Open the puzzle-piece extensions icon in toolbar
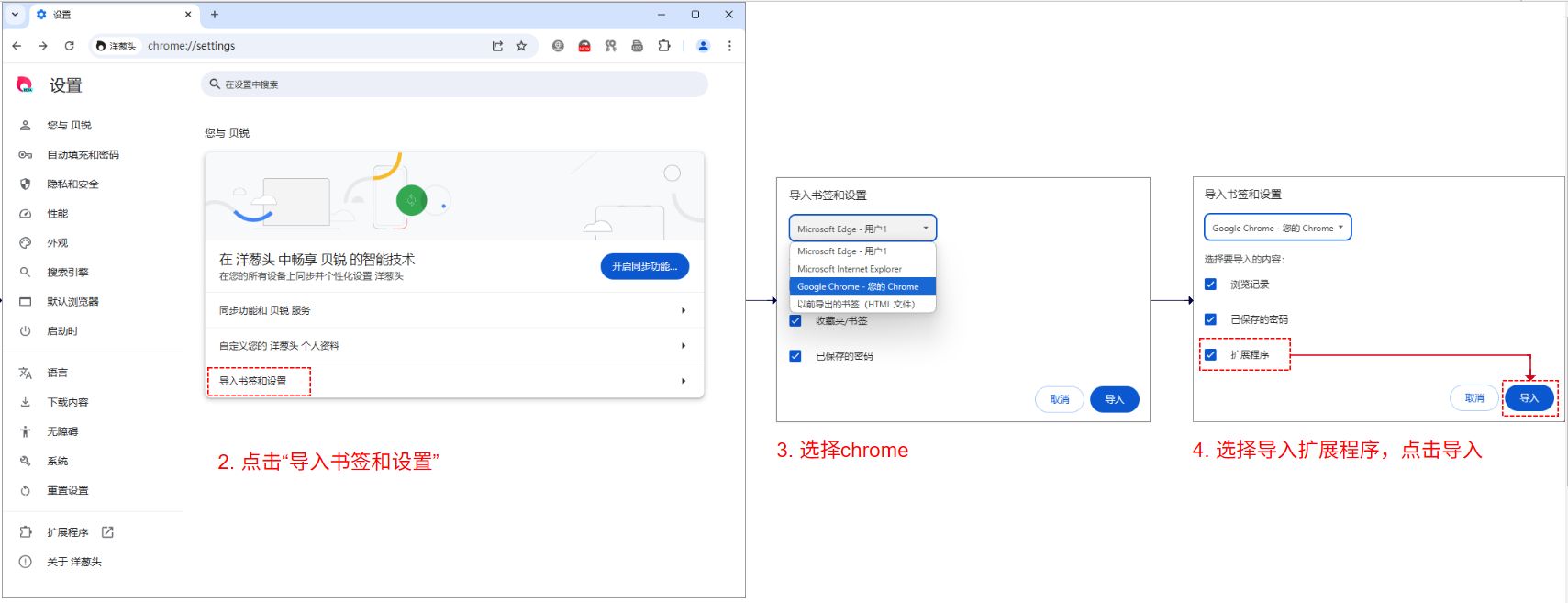The height and width of the screenshot is (603, 1568). click(x=664, y=46)
